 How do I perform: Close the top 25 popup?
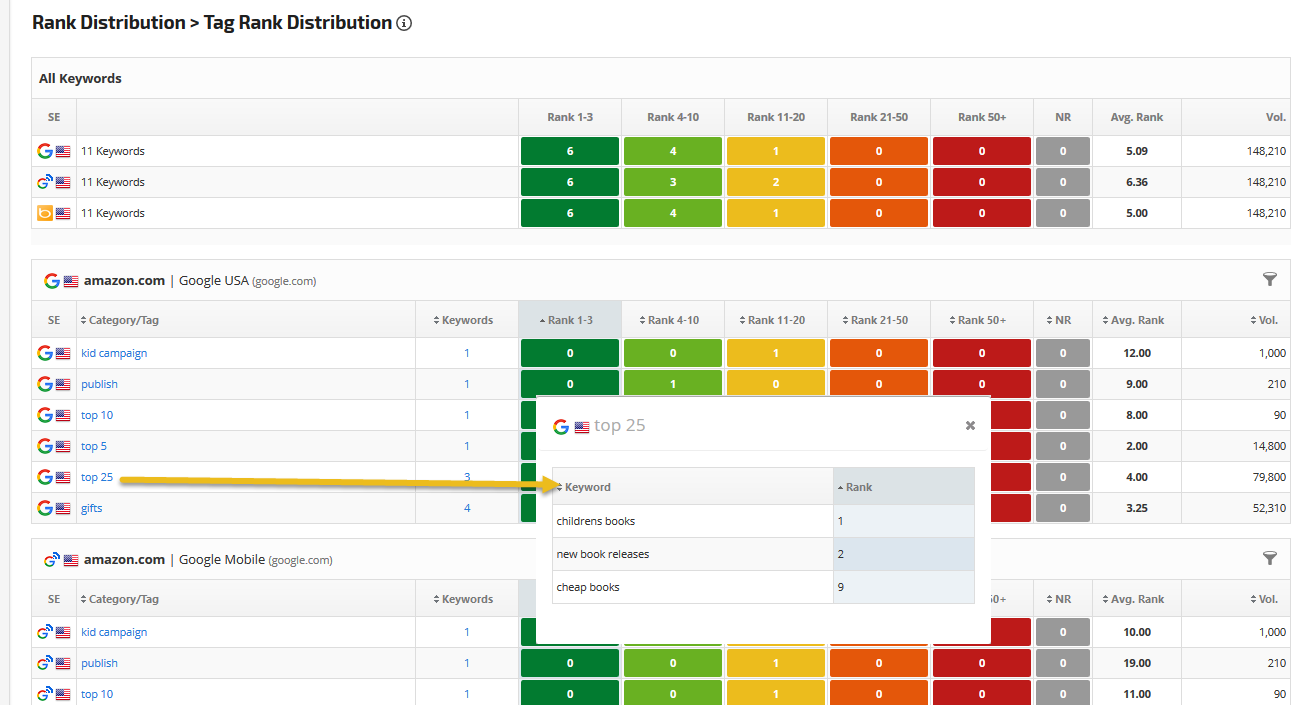(969, 426)
